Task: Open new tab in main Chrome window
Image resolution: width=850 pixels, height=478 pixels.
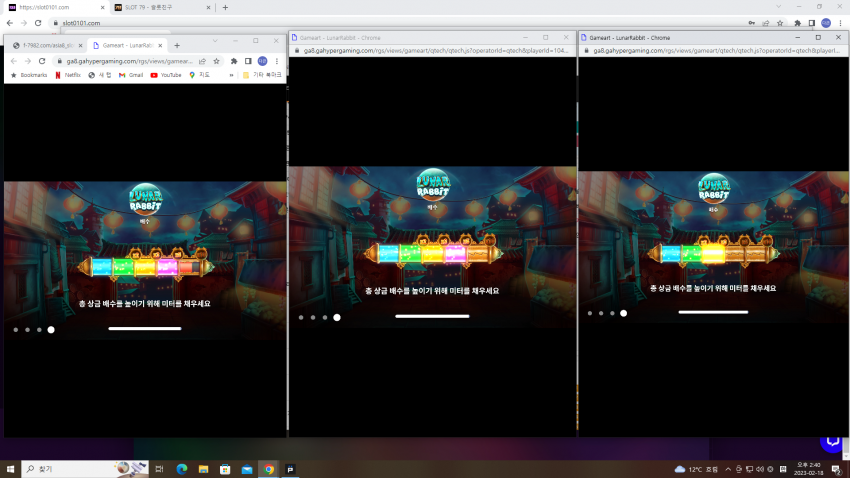Action: (225, 8)
